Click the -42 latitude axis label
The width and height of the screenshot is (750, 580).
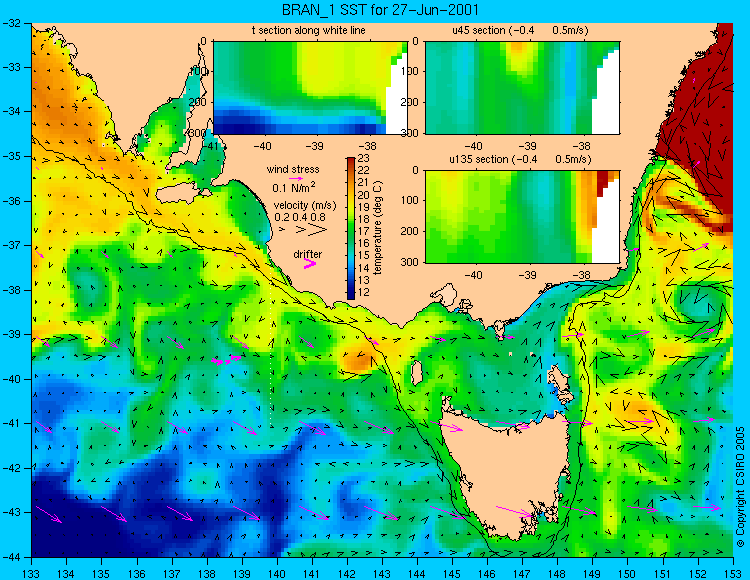(12, 468)
